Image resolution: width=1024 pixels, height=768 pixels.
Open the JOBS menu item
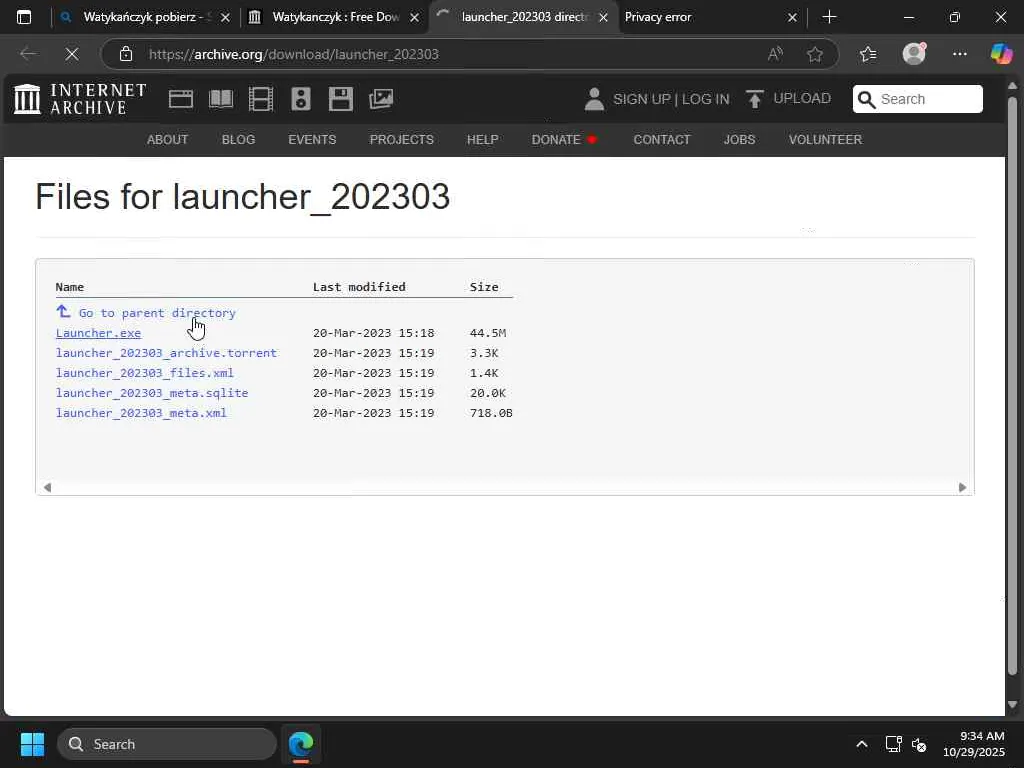(x=739, y=140)
